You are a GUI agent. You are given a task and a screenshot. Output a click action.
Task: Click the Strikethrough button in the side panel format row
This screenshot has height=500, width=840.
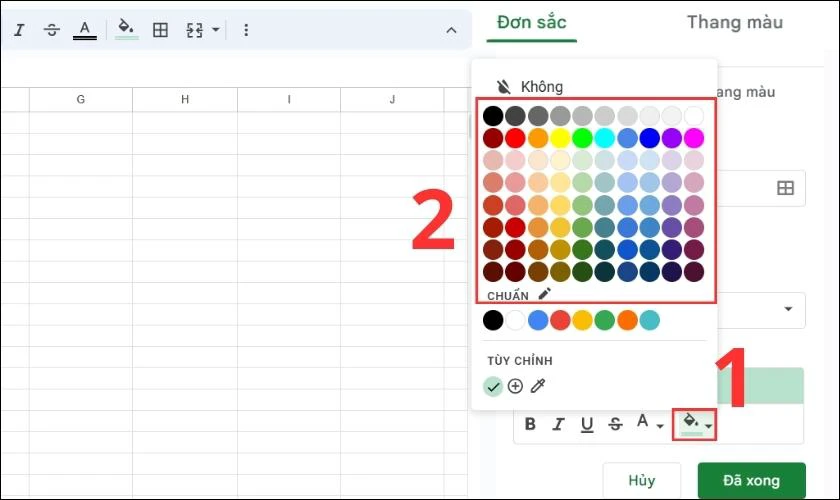(615, 424)
